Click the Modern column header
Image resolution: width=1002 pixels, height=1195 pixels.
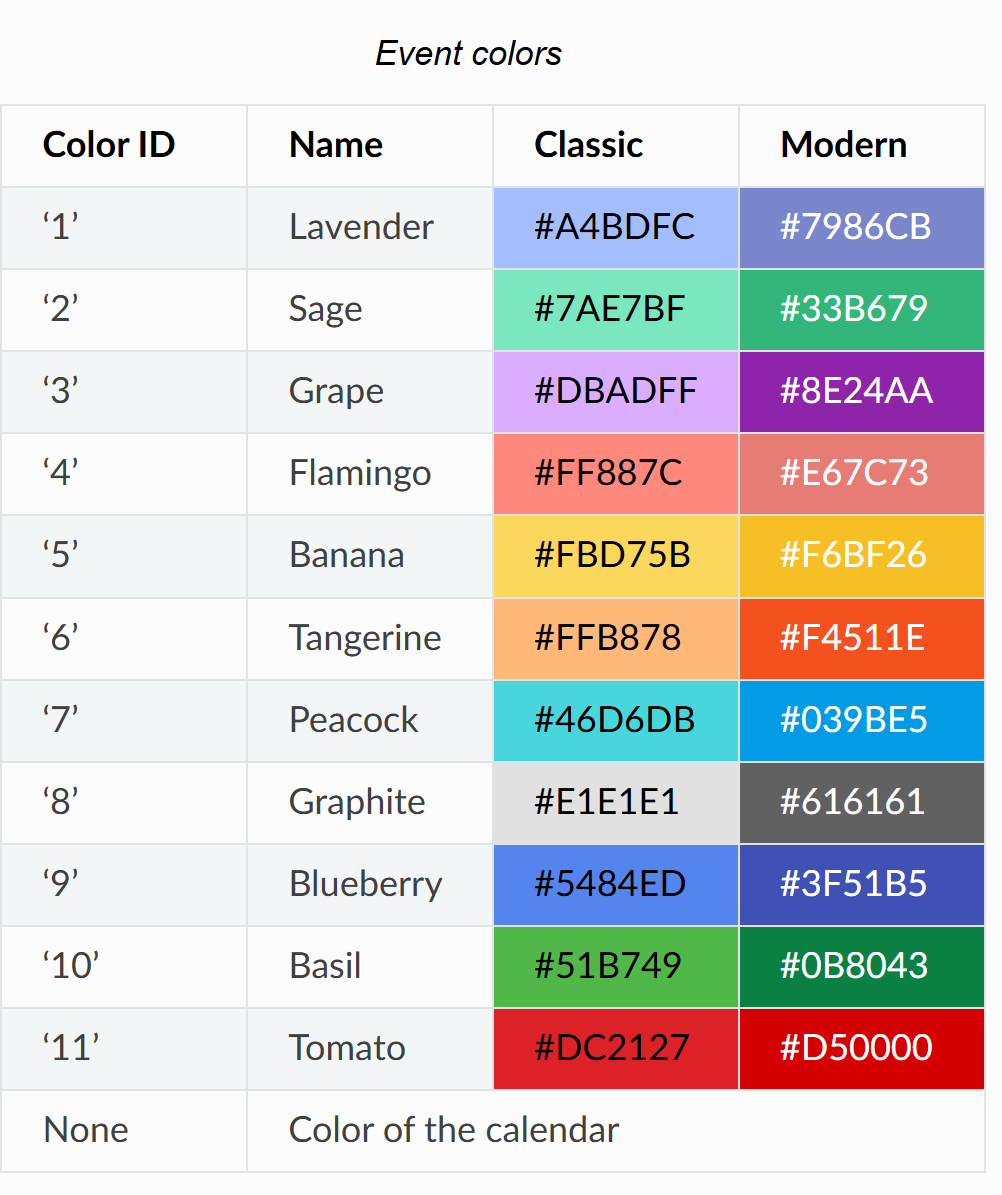pyautogui.click(x=843, y=145)
